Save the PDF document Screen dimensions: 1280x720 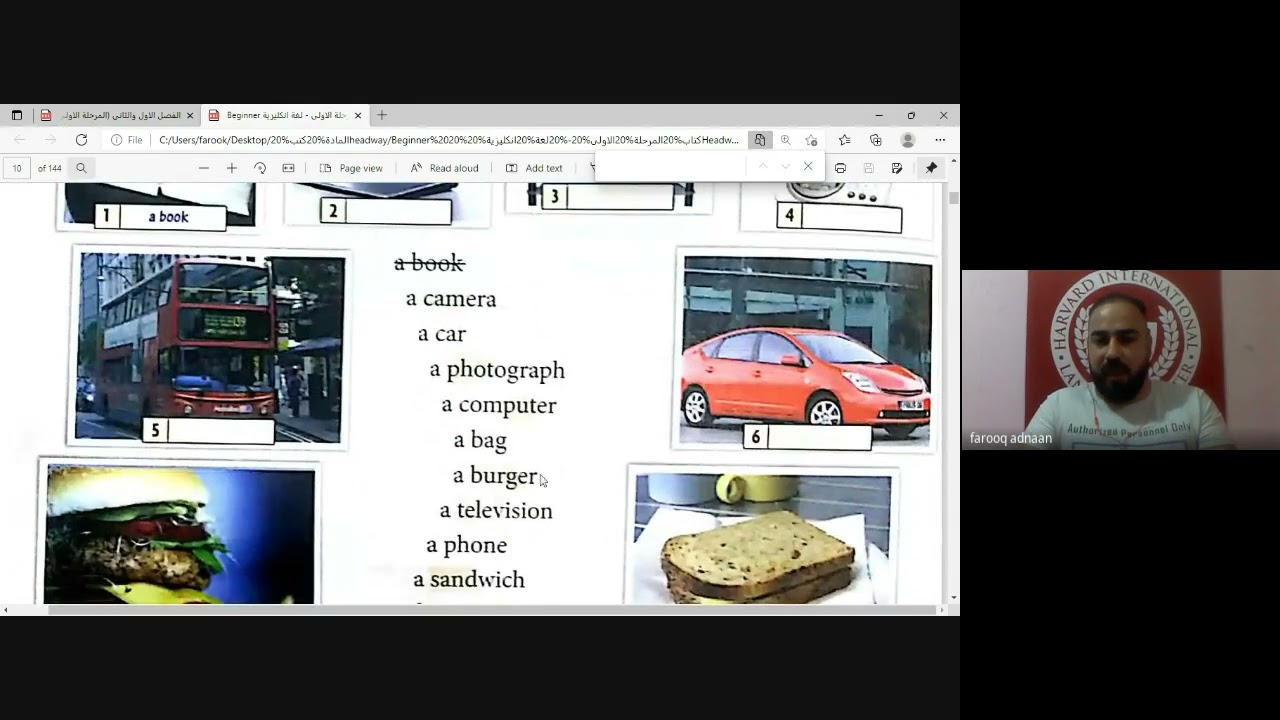coord(868,168)
